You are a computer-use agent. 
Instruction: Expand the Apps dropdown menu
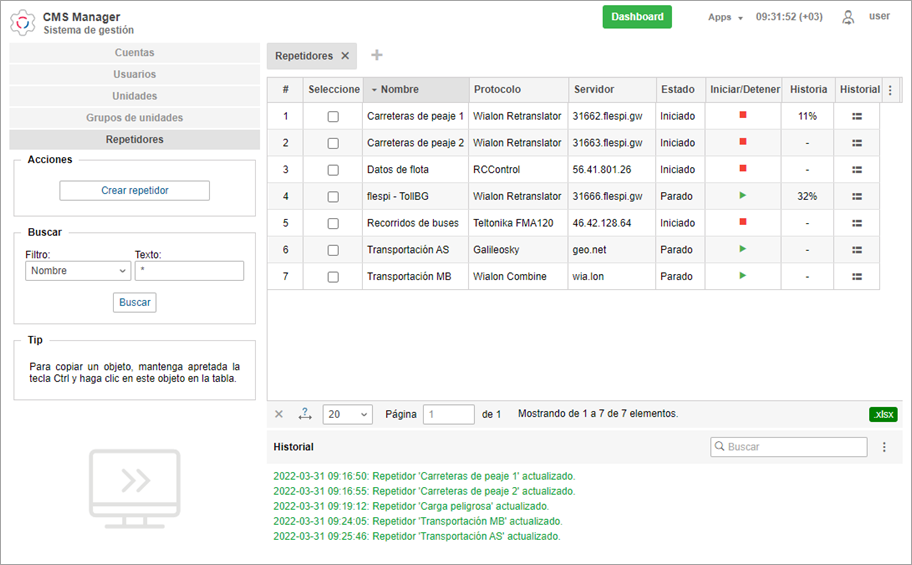click(725, 17)
